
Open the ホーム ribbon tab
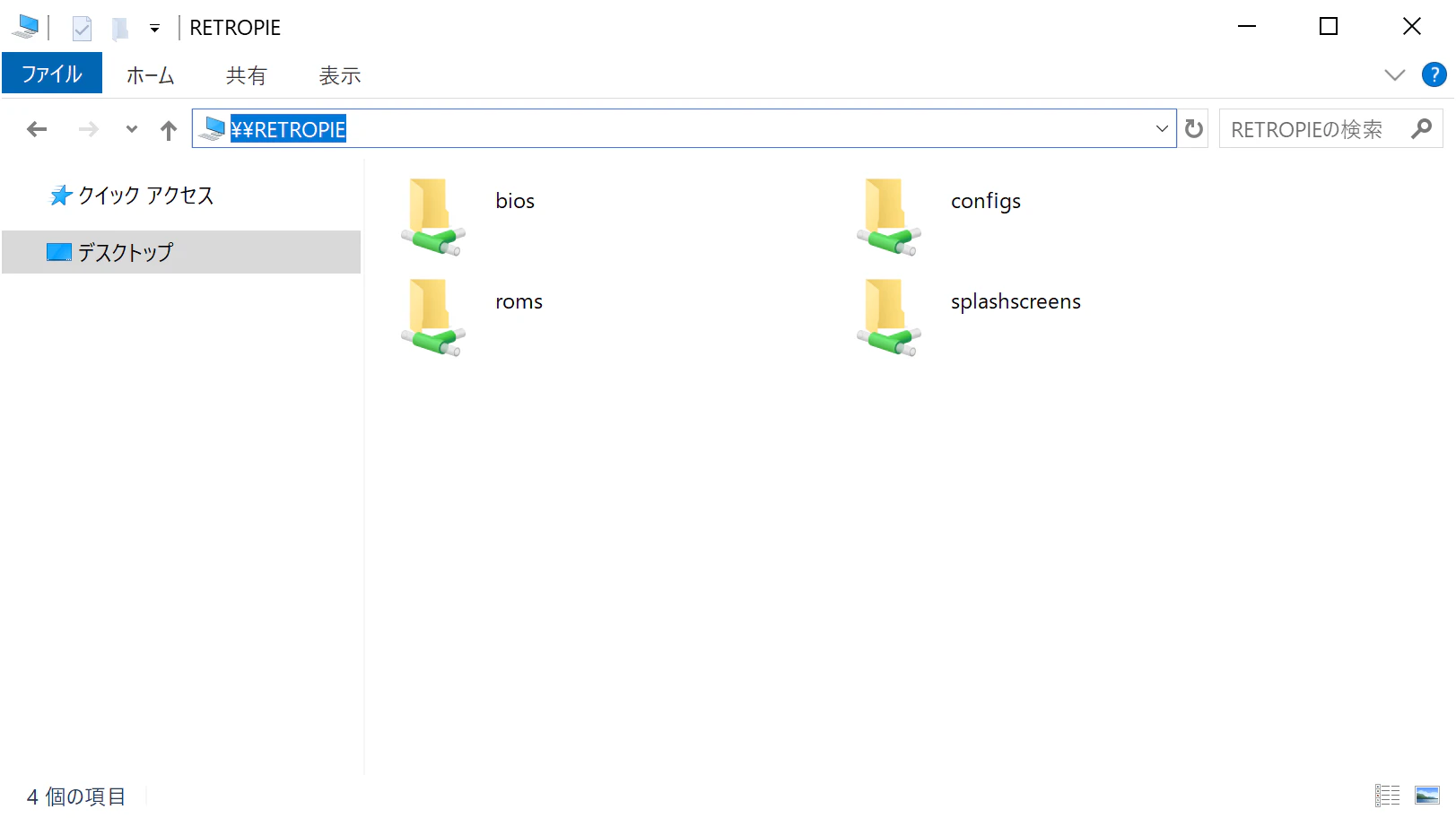point(150,75)
